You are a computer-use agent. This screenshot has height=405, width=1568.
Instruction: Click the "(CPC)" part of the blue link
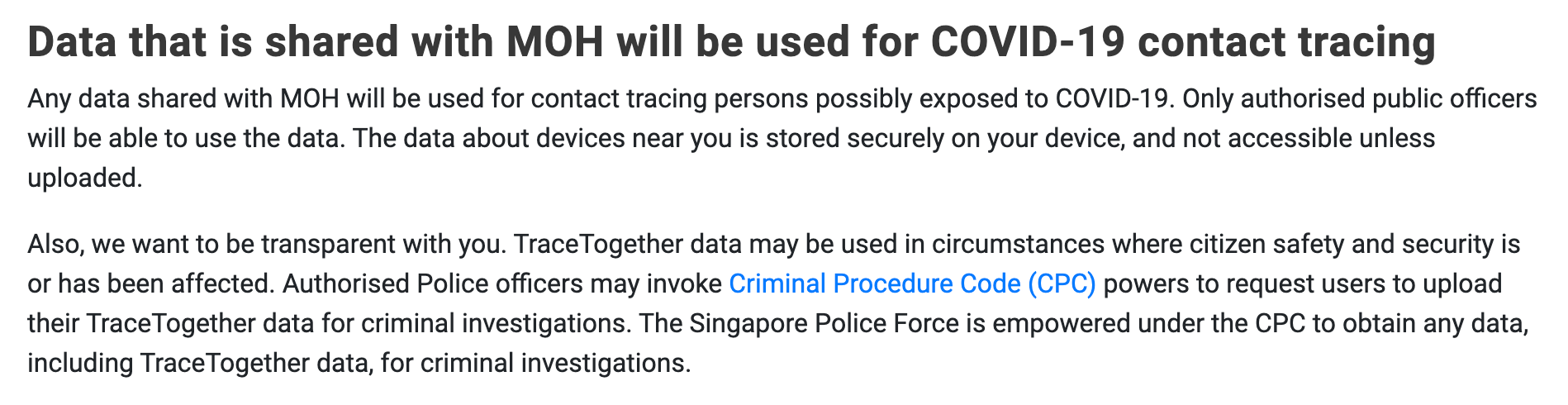1062,284
